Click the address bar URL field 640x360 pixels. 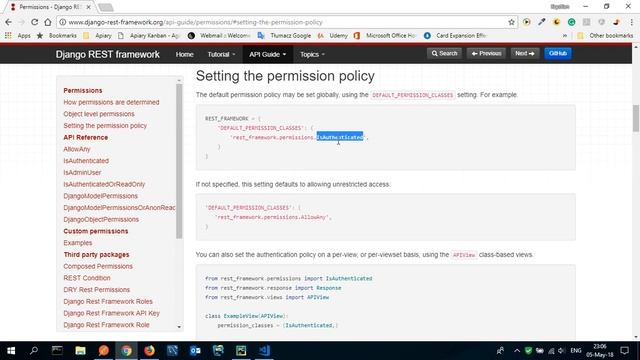click(286, 22)
